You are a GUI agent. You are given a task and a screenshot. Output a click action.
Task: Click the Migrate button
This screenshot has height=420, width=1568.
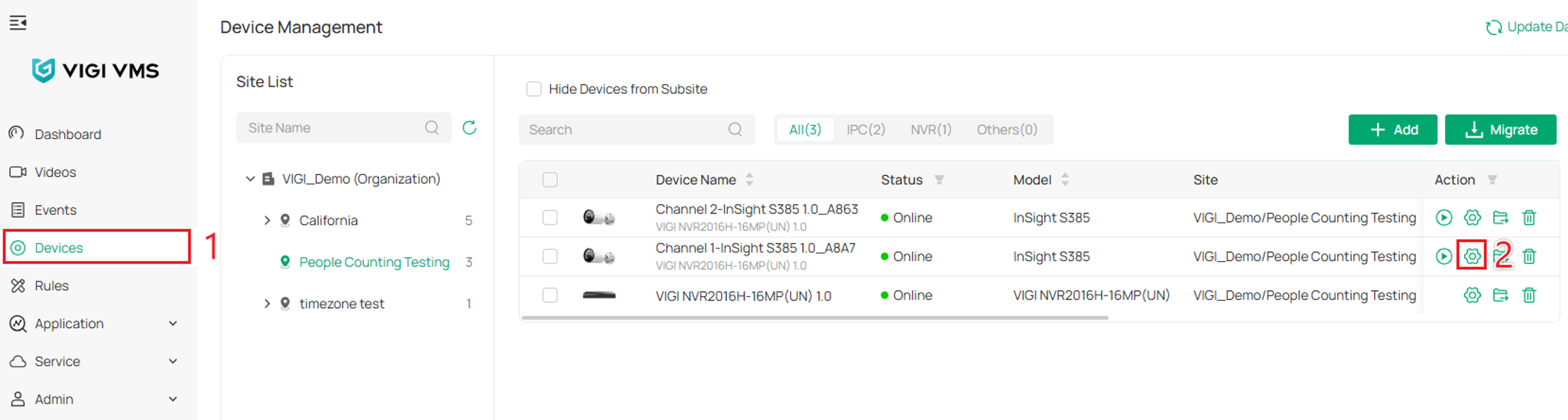coord(1500,130)
